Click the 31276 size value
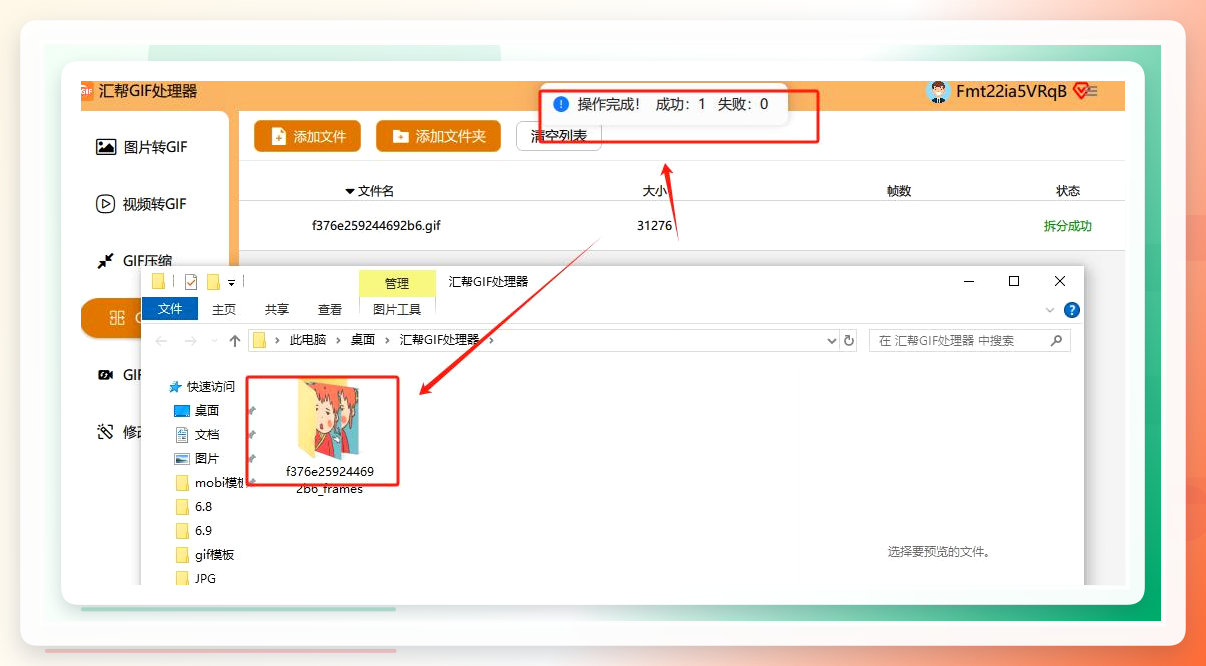 click(654, 226)
